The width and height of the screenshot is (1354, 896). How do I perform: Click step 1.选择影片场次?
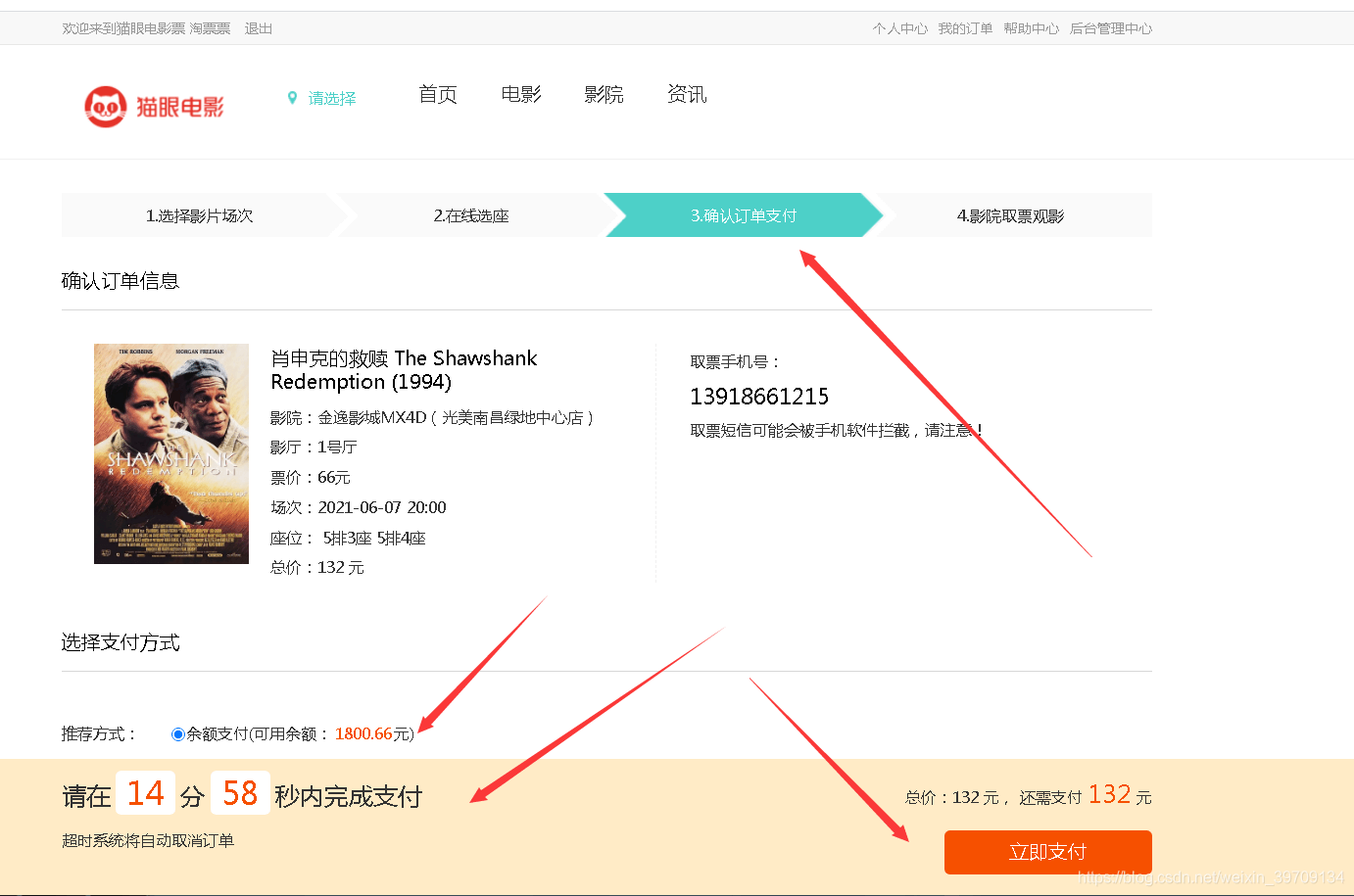[x=199, y=215]
